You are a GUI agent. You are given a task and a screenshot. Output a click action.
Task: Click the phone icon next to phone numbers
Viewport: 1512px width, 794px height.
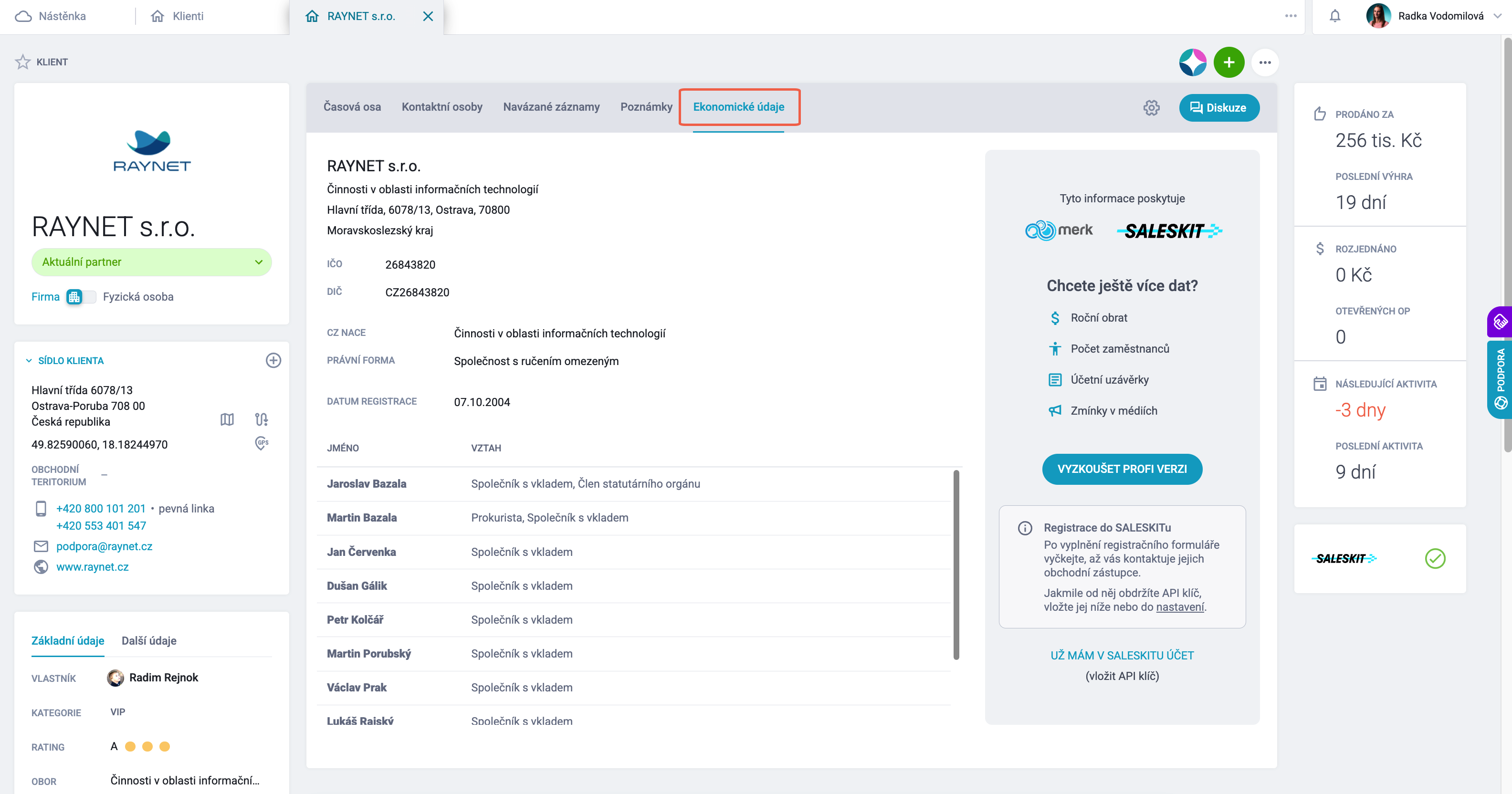tap(41, 508)
